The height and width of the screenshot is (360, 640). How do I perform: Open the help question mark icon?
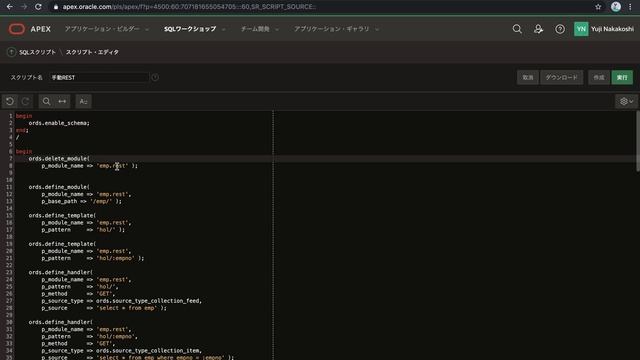[x=560, y=29]
